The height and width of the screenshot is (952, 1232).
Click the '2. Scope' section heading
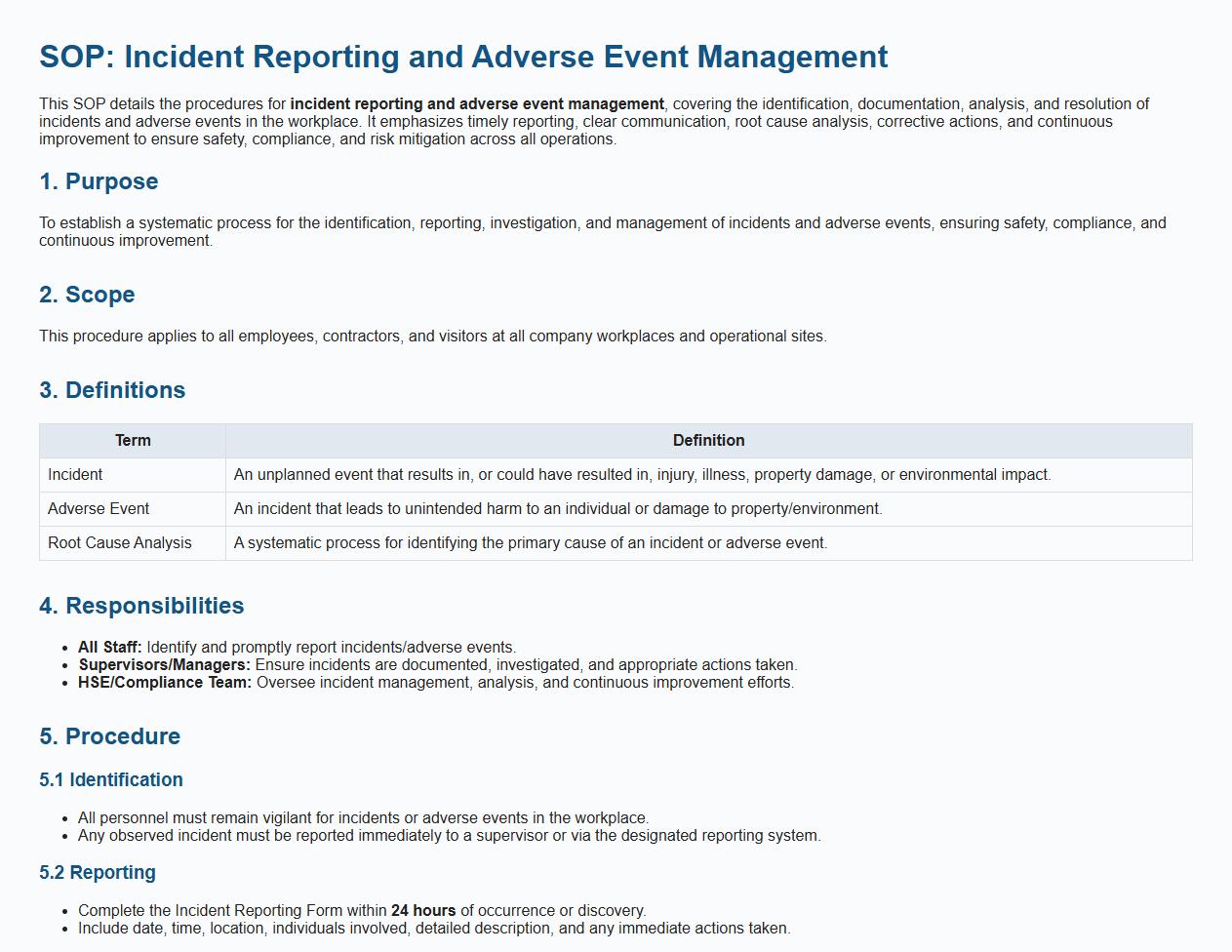87,295
